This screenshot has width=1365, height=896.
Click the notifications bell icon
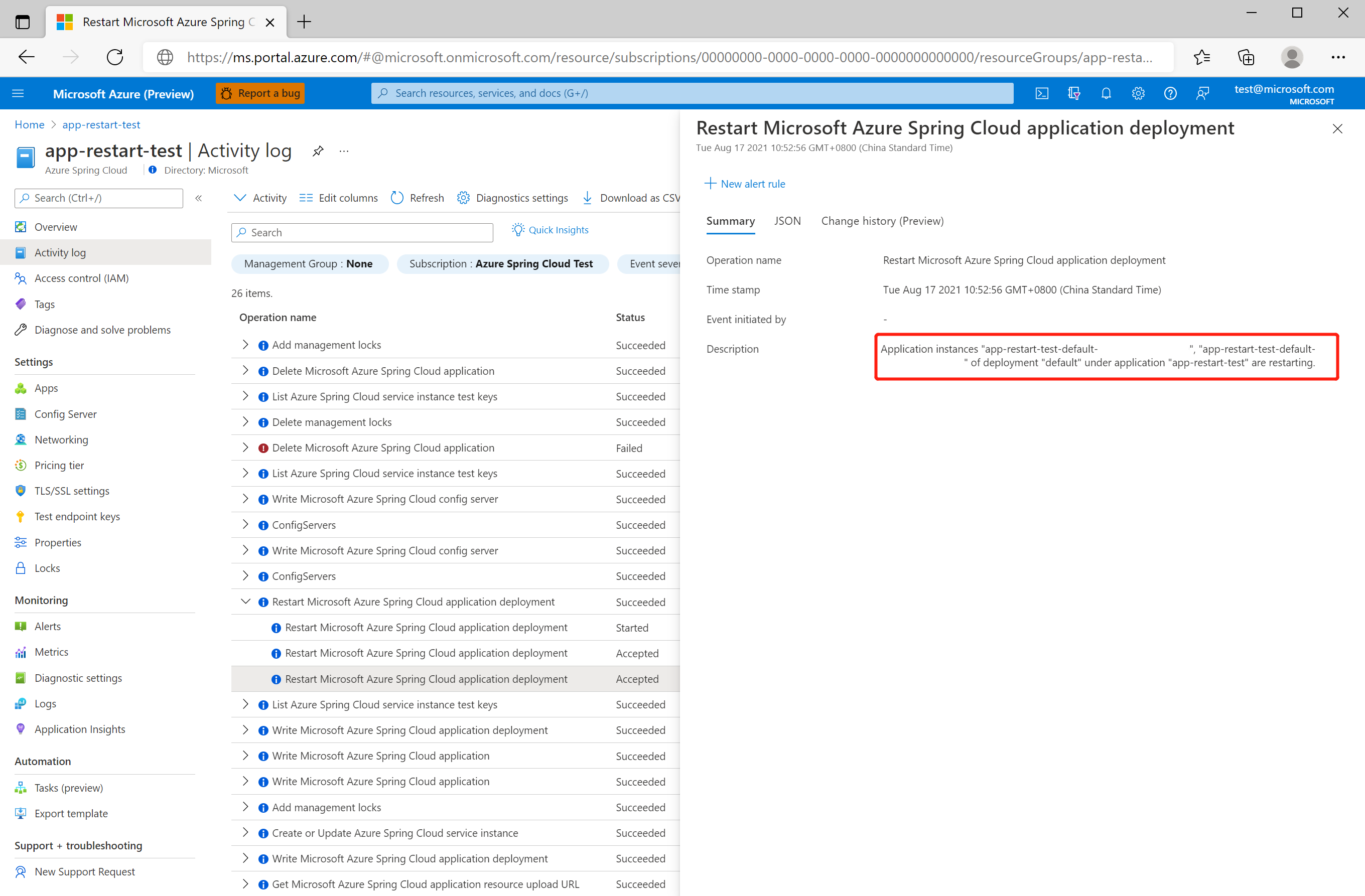(1106, 93)
